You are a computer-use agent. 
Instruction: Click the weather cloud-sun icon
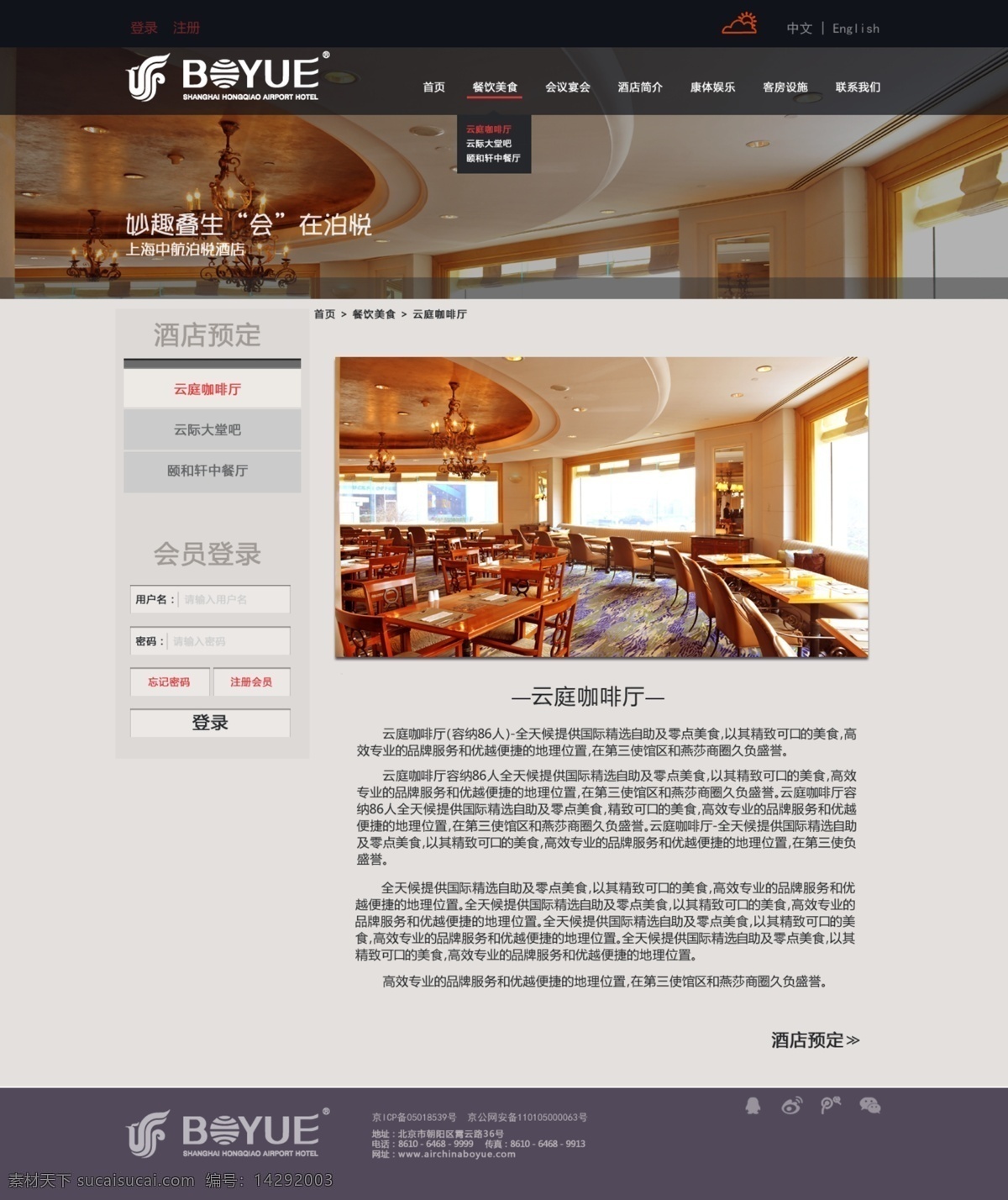pos(740,24)
